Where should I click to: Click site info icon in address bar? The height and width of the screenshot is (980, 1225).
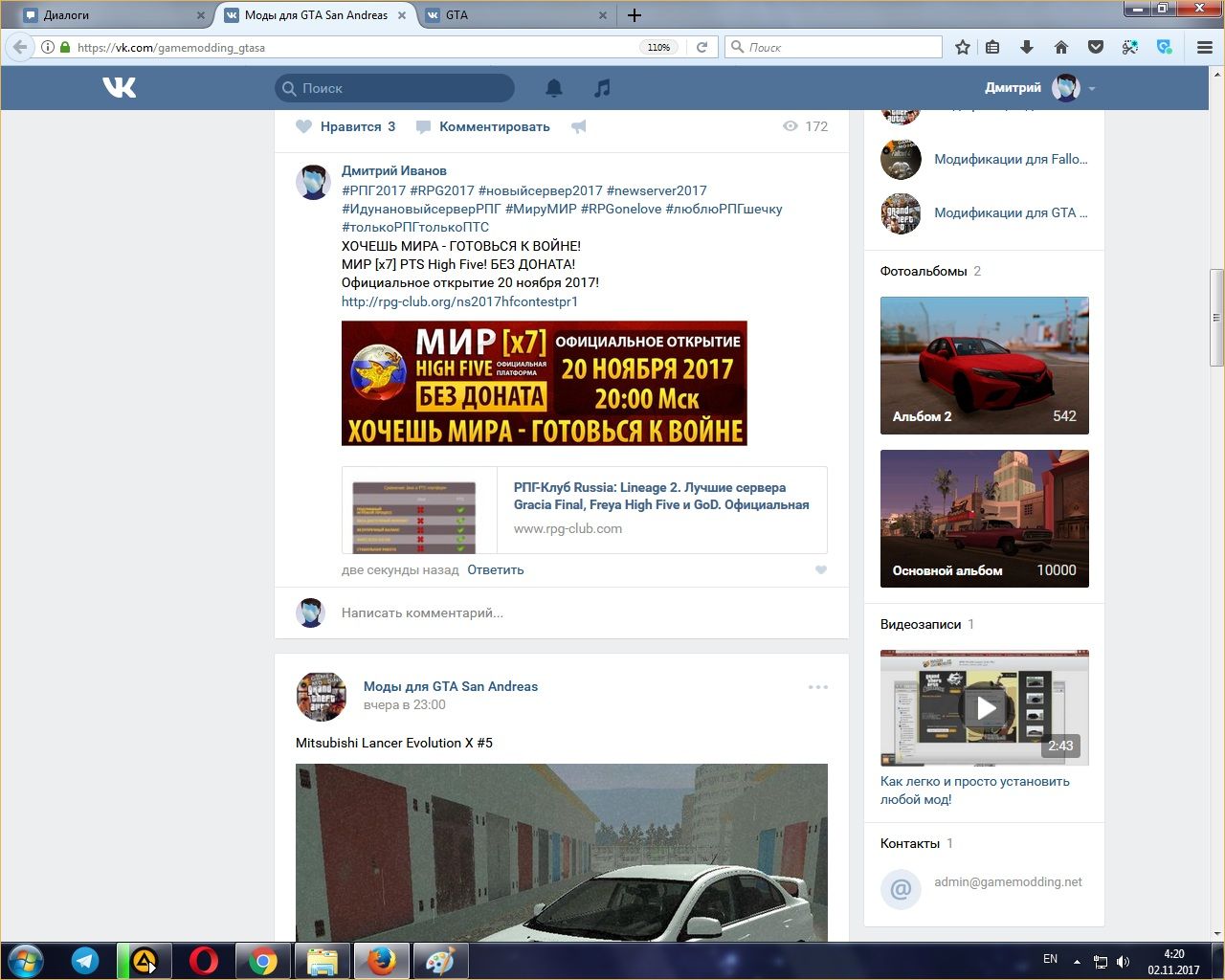47,47
